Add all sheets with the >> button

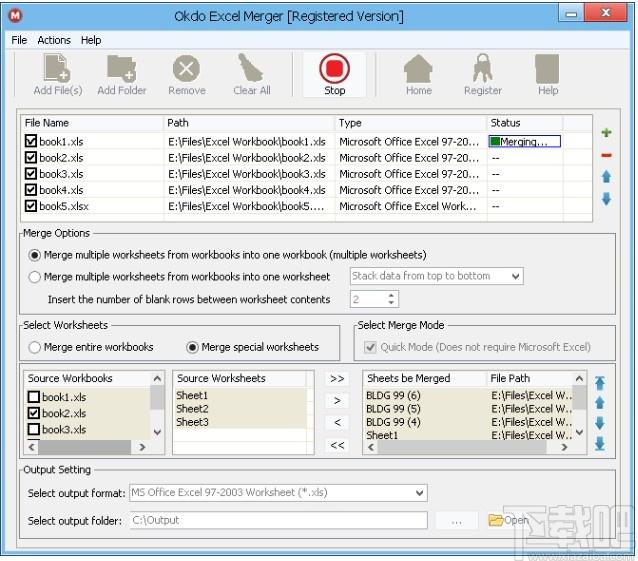pyautogui.click(x=337, y=379)
